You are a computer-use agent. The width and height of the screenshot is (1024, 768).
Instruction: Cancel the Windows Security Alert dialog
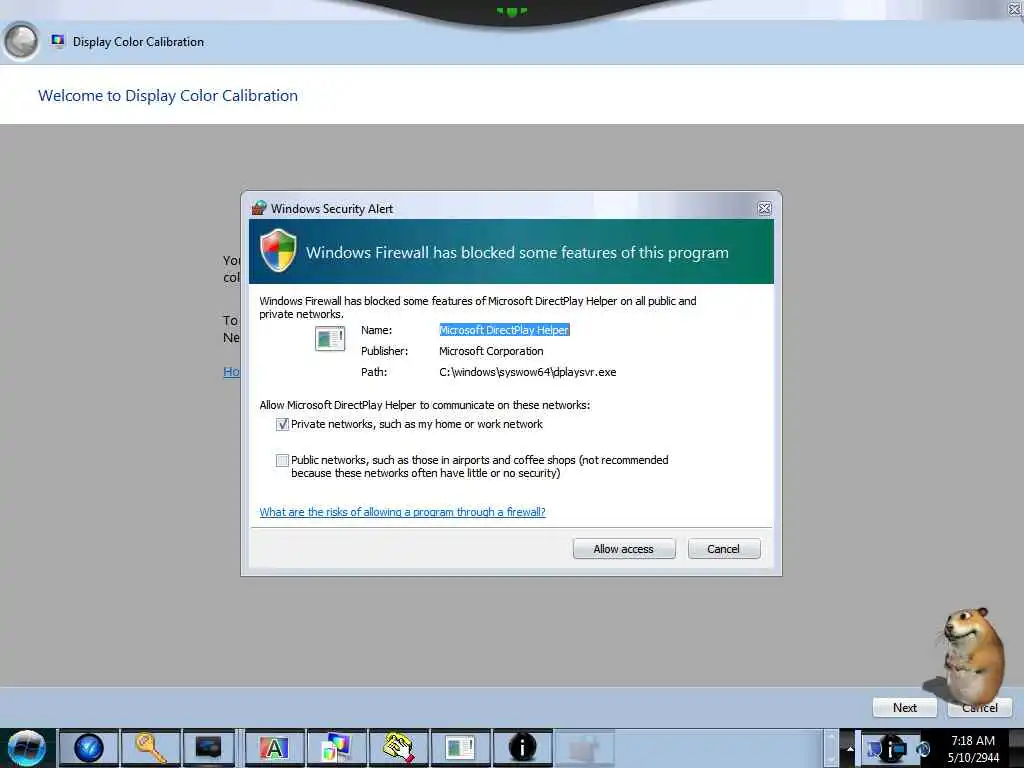point(724,549)
